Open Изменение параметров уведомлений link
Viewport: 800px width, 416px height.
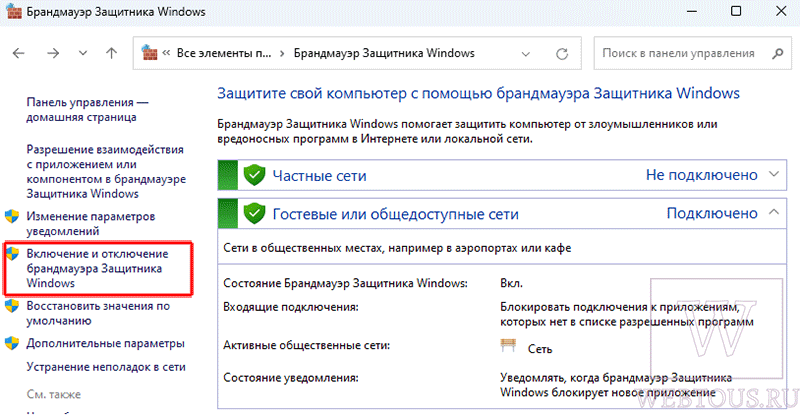[91, 224]
